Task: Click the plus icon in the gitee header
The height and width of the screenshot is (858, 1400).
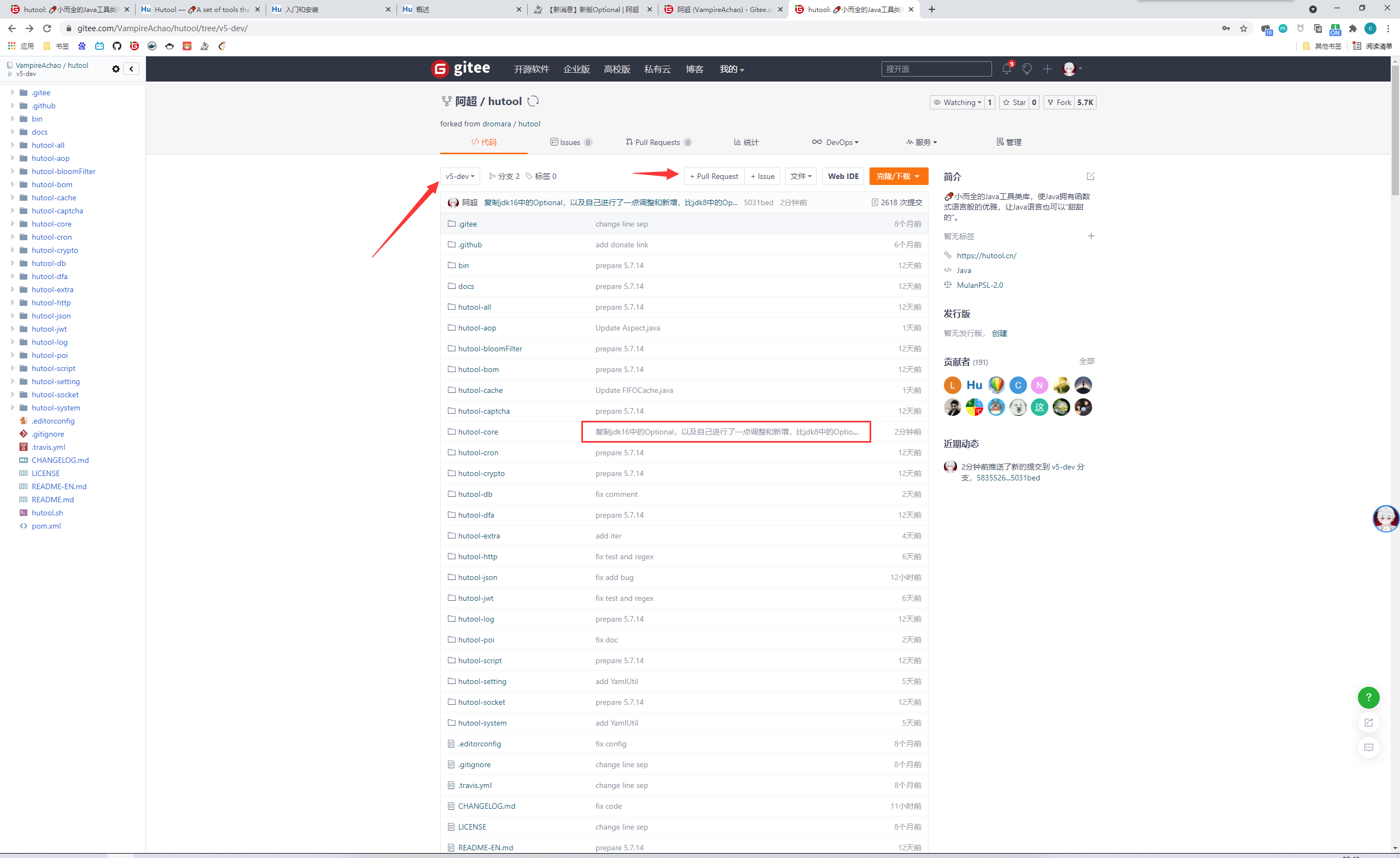Action: coord(1047,69)
